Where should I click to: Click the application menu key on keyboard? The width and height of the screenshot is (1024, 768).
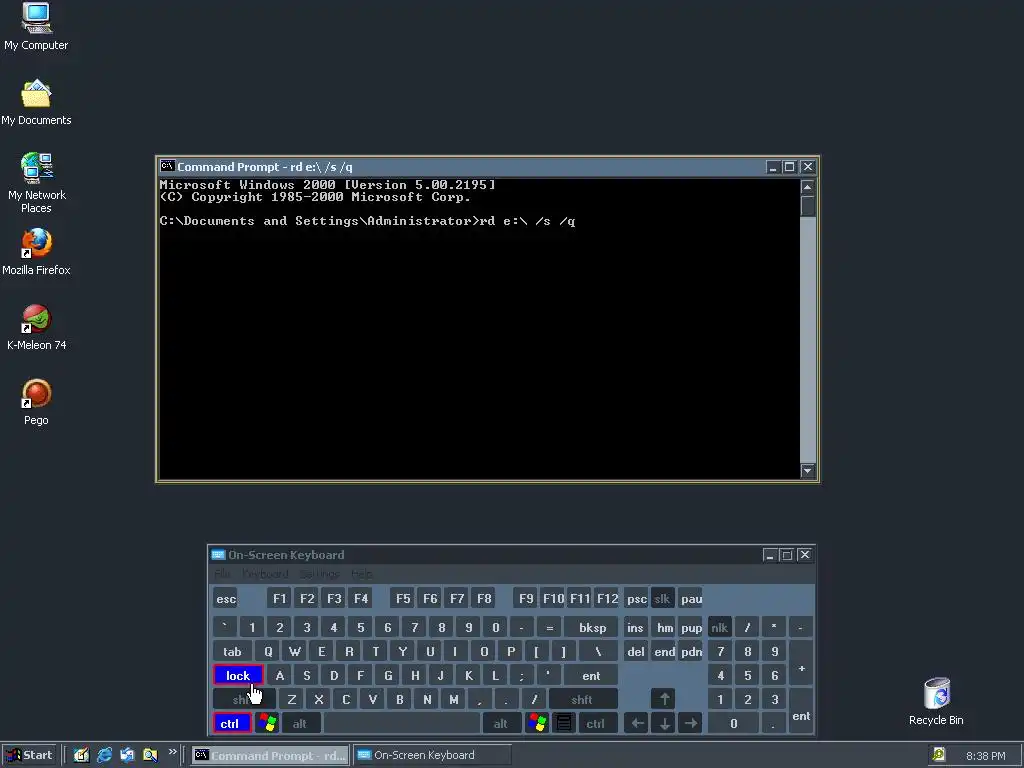pos(564,723)
